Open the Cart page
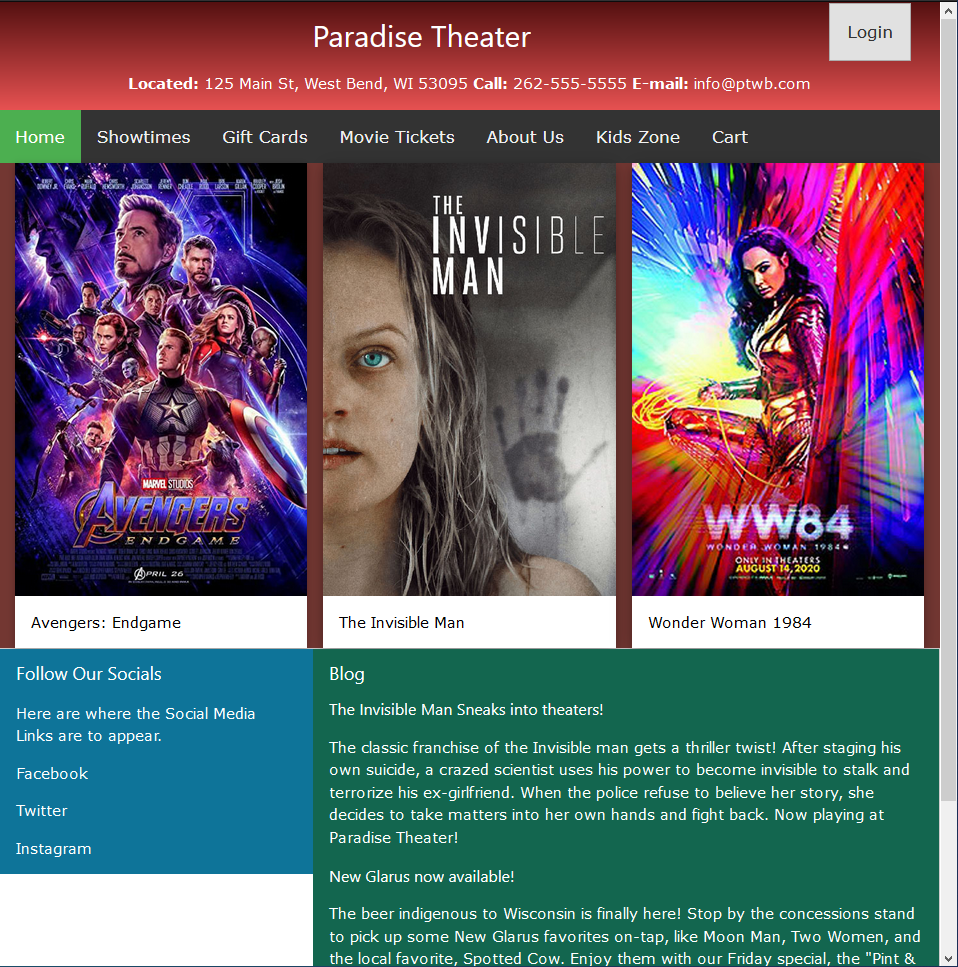 click(x=730, y=137)
